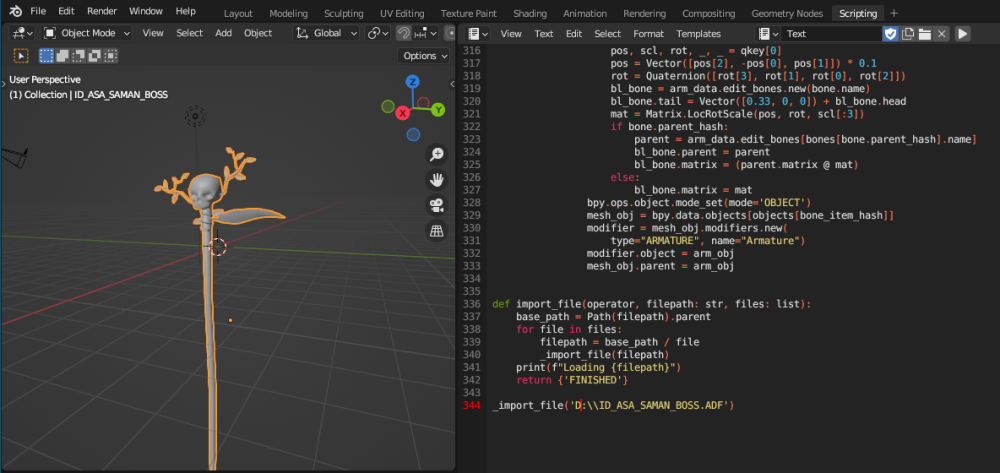Click the zoom magnifier in the viewport
The height and width of the screenshot is (473, 1000).
point(437,154)
